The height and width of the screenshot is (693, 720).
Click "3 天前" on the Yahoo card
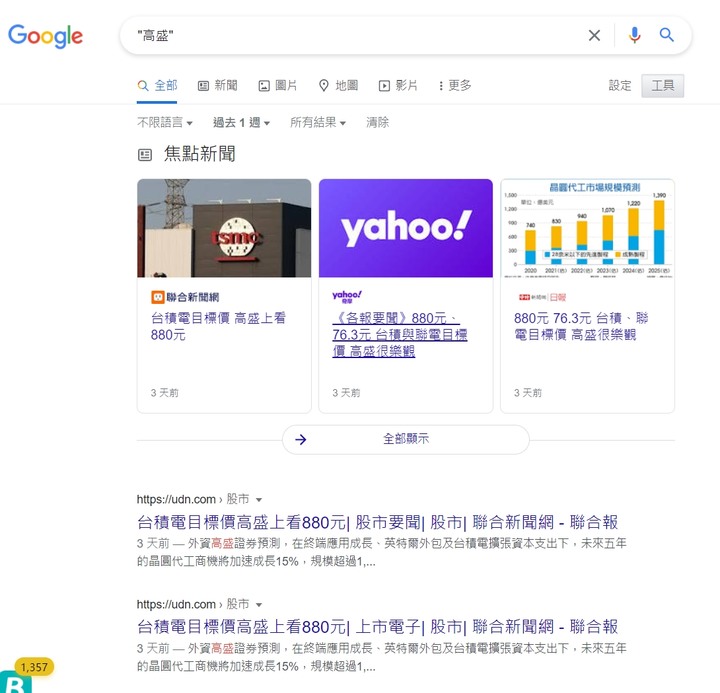346,393
